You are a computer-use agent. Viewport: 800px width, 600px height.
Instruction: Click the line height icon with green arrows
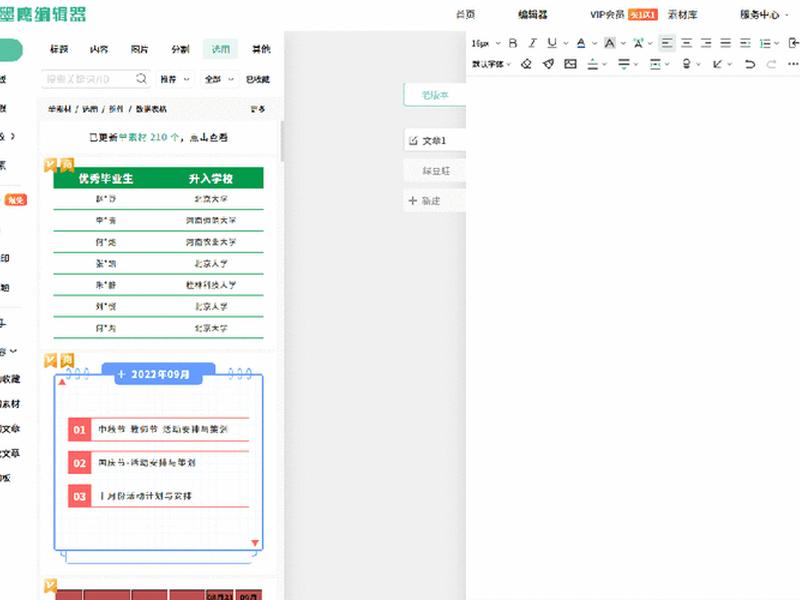pos(655,64)
